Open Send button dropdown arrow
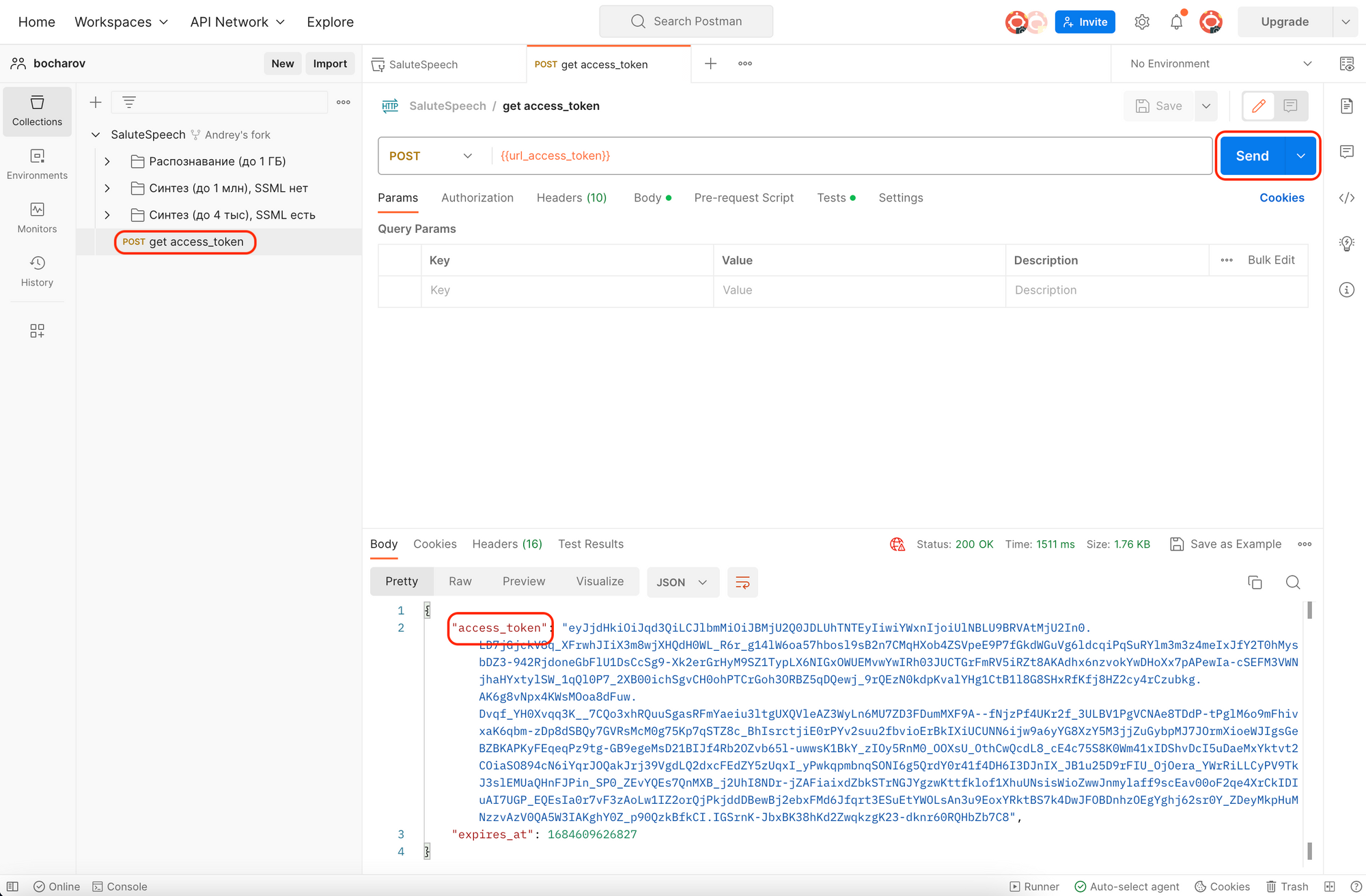 [x=1300, y=156]
